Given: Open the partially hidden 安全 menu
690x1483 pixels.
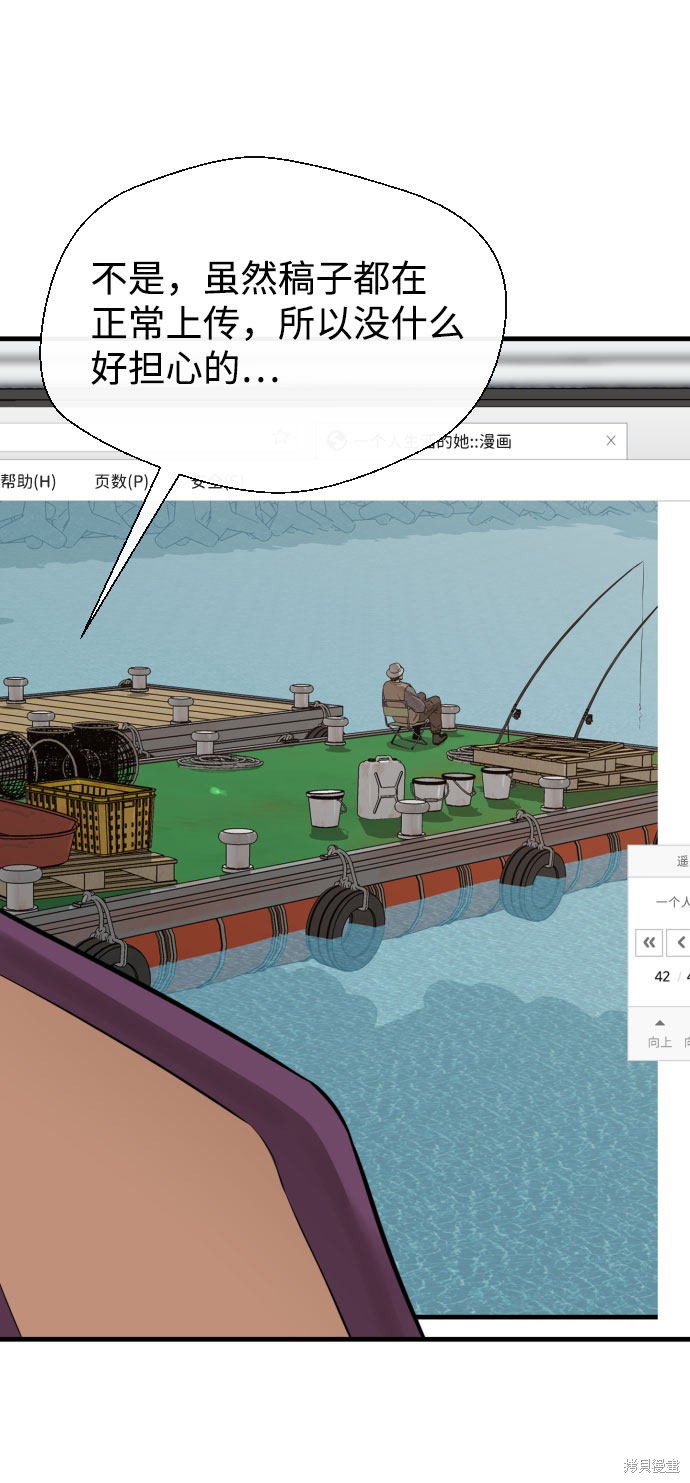Looking at the screenshot, I should tap(216, 482).
